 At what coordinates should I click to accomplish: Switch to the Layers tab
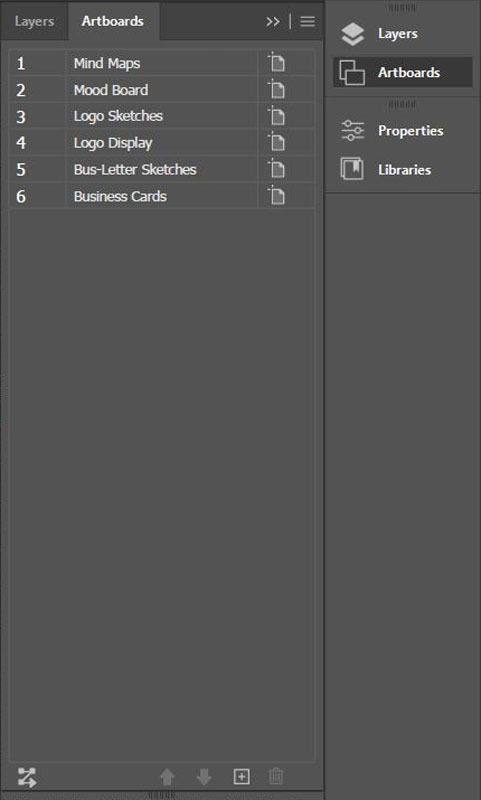34,21
